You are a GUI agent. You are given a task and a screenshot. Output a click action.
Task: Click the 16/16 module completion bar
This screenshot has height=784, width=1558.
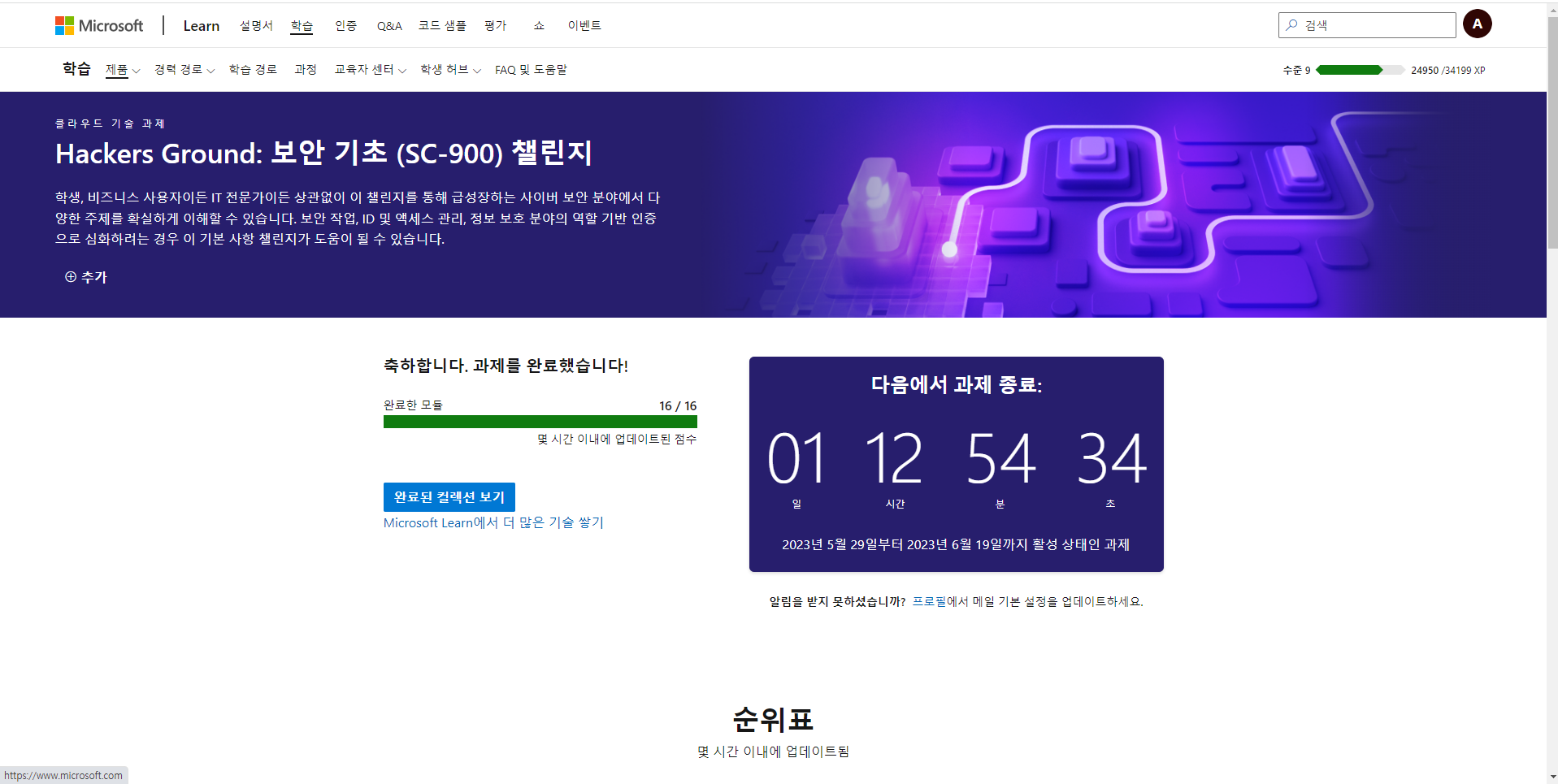[x=540, y=422]
